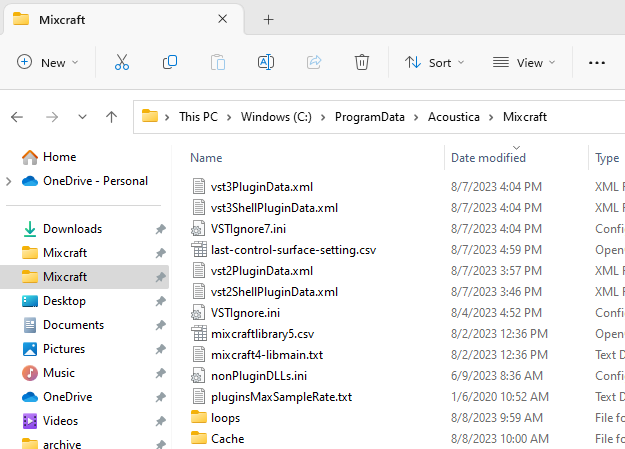Click the Cut scissors icon

pos(122,62)
